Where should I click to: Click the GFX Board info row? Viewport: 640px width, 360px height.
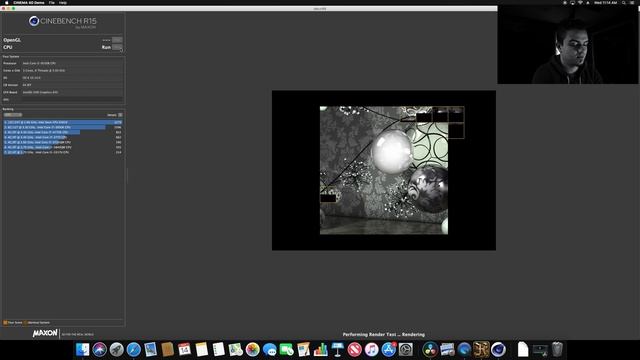point(63,92)
